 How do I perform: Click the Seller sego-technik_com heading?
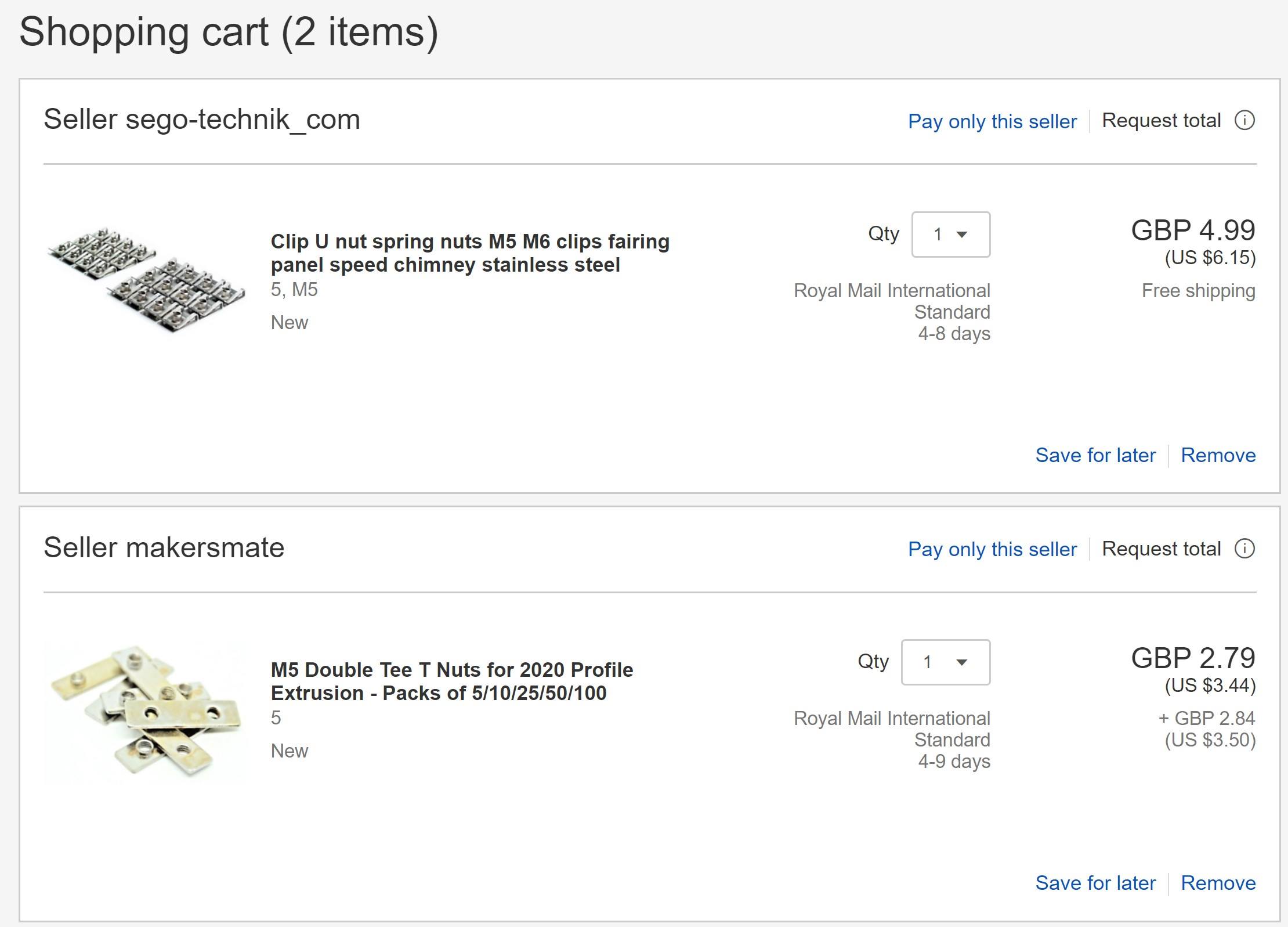coord(202,120)
